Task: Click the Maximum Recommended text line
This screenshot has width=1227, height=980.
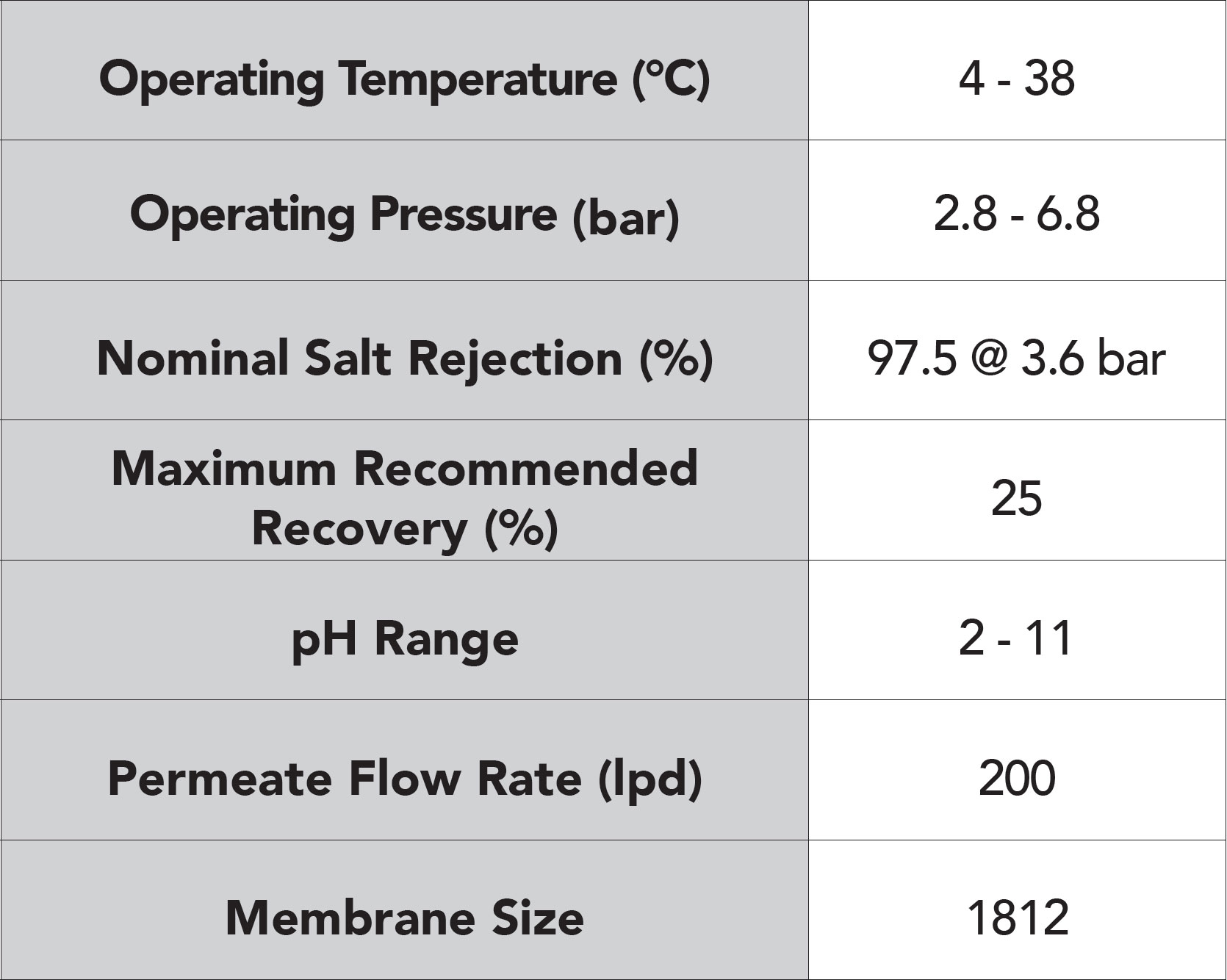Action: 405,469
